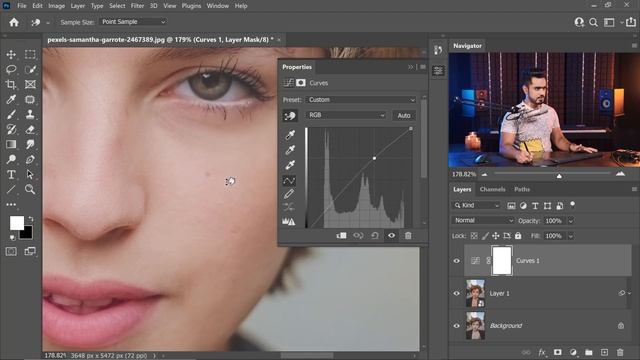This screenshot has width=640, height=360.
Task: Open the Curves Preset dropdown
Action: (x=361, y=100)
